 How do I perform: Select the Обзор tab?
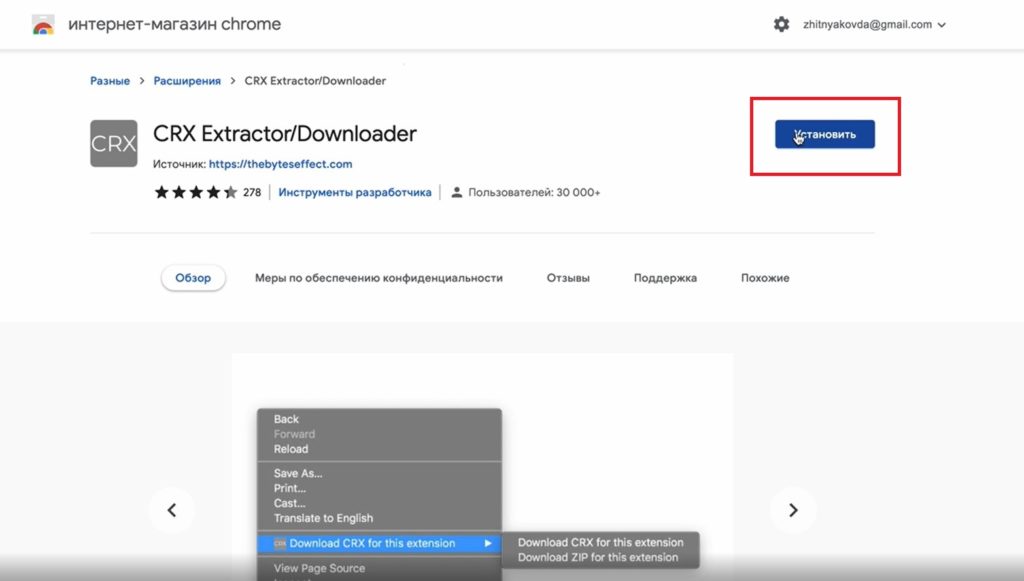(x=193, y=278)
